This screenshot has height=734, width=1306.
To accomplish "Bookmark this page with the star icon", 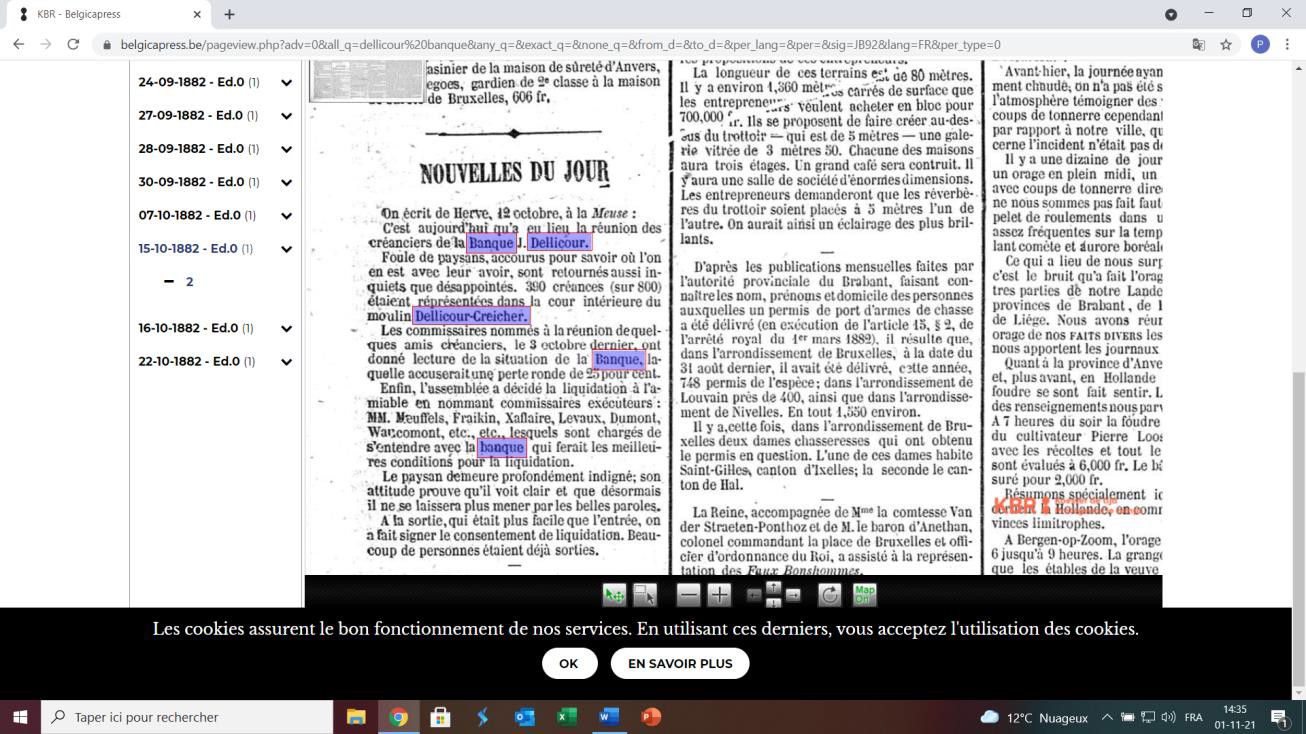I will click(x=1226, y=45).
